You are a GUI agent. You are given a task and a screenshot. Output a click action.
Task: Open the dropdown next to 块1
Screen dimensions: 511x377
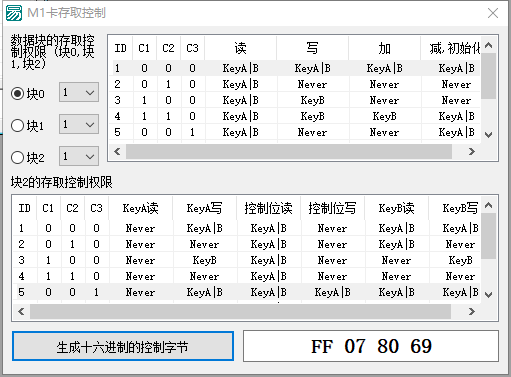pyautogui.click(x=79, y=124)
